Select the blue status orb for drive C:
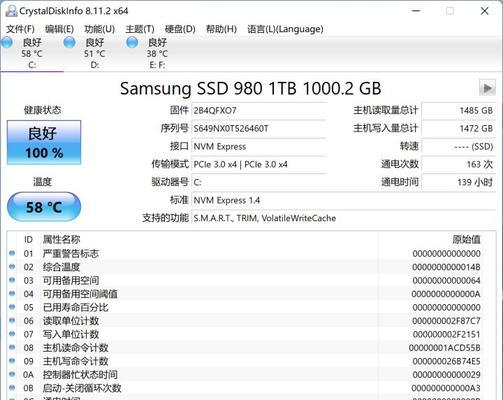The height and width of the screenshot is (400, 503). (7, 42)
